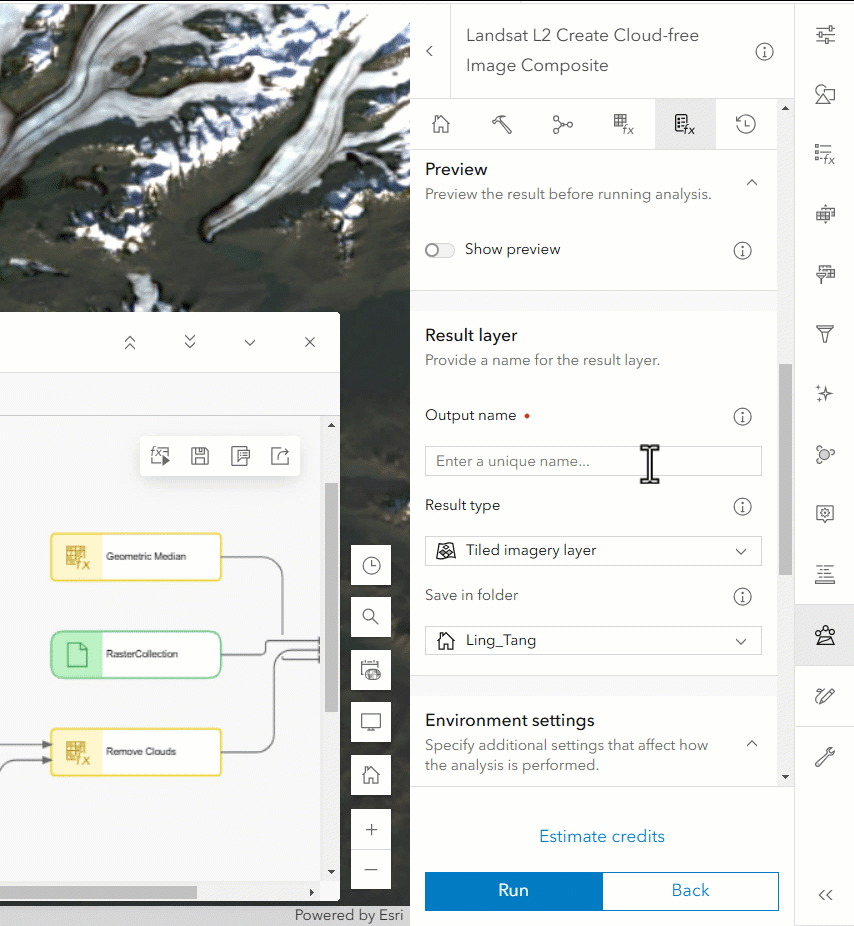The image size is (854, 926).
Task: Close the raster function editor panel
Action: [310, 342]
